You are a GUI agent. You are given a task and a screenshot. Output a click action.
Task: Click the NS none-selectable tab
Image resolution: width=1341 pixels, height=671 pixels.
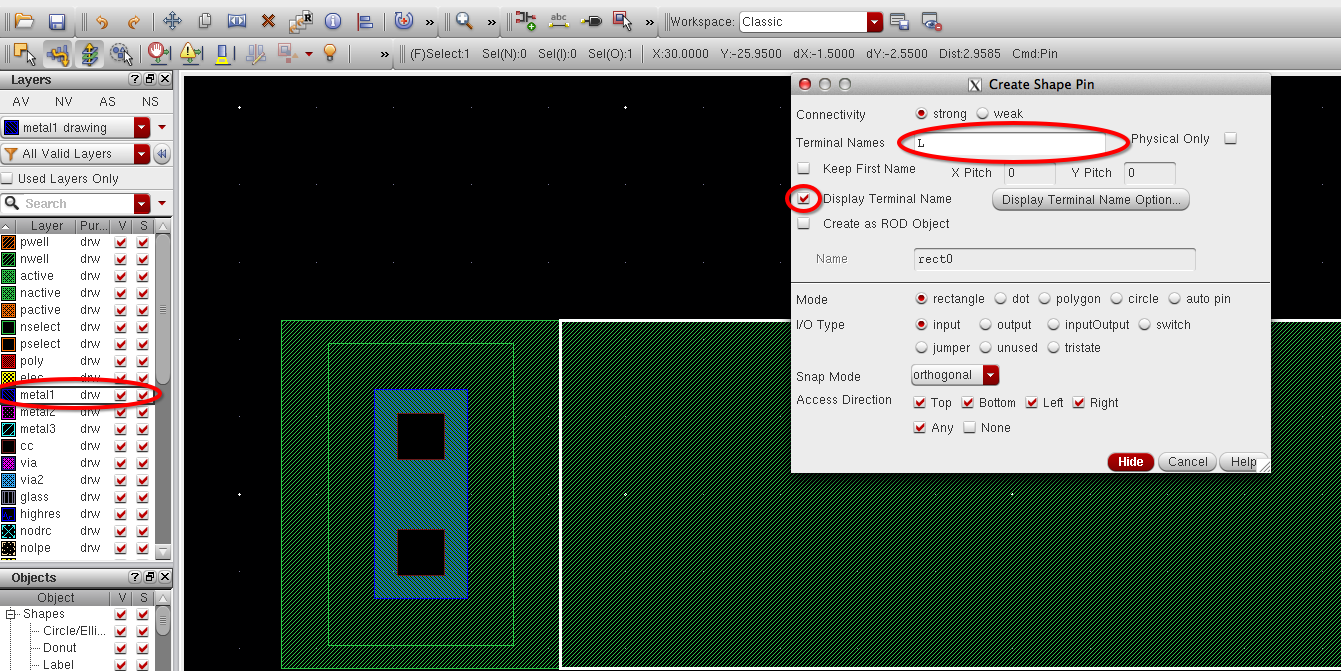(x=150, y=102)
